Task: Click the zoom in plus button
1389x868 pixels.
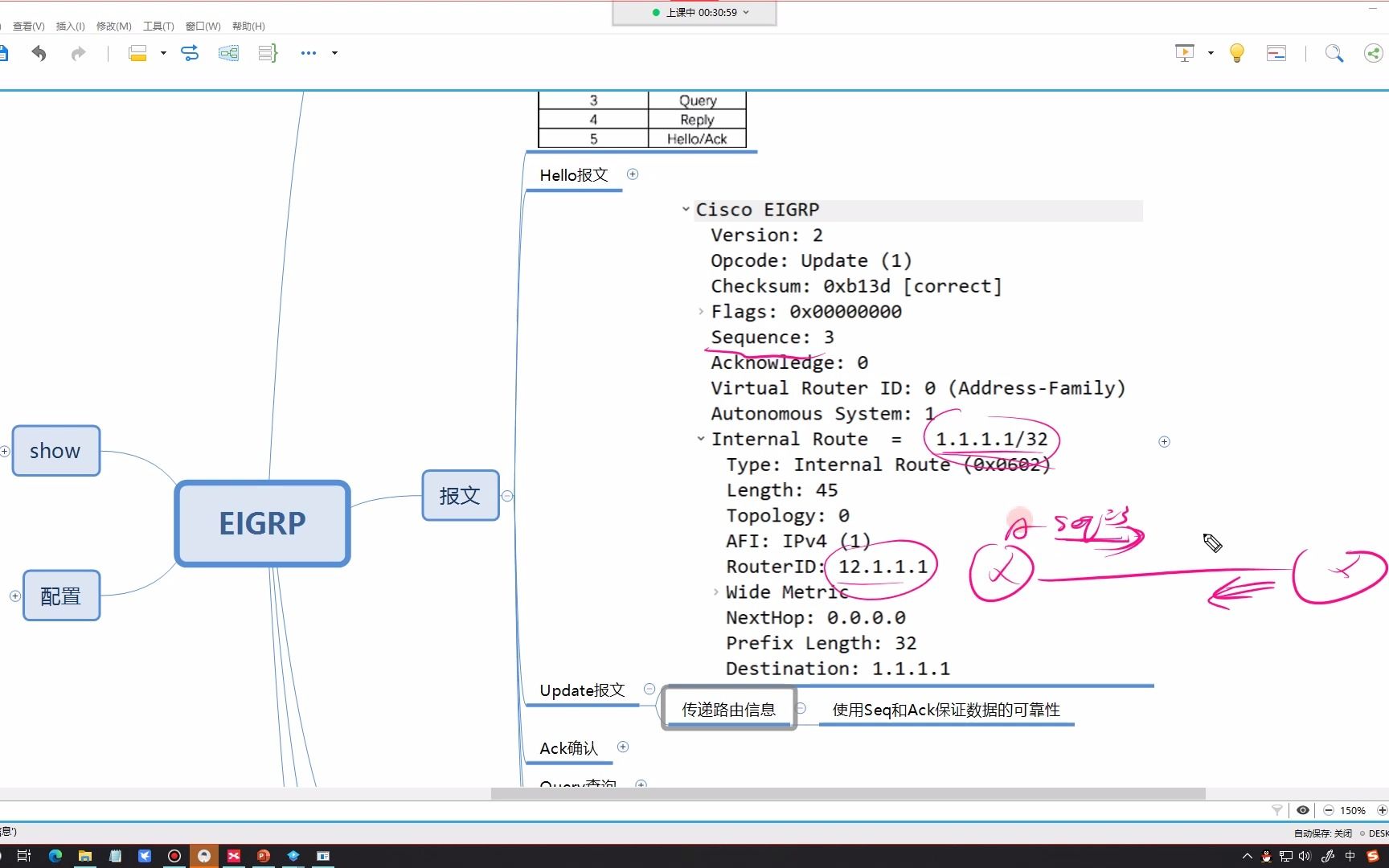Action: coord(1382,810)
